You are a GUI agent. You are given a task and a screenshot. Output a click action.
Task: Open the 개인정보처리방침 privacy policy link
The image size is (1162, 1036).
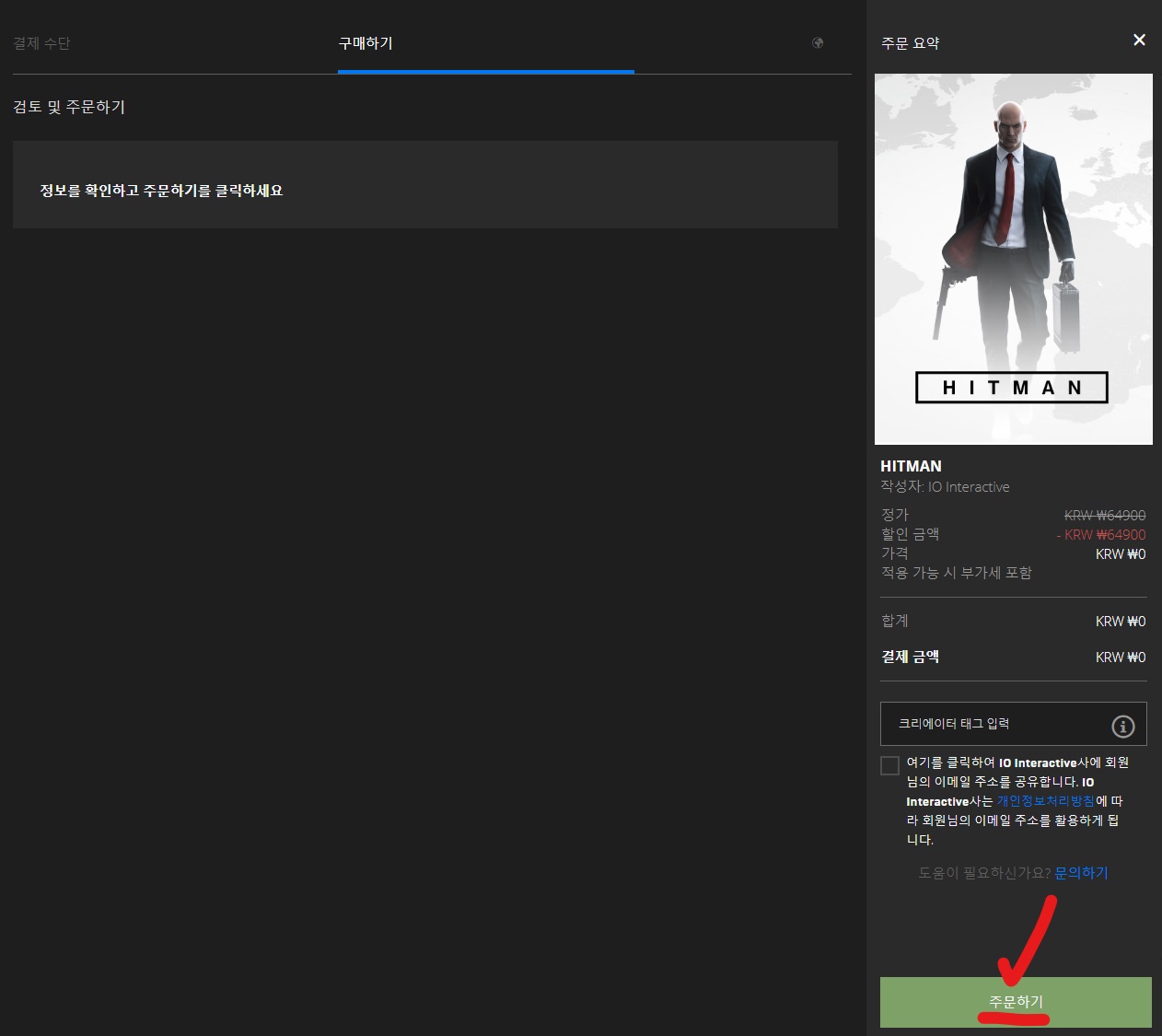(x=1045, y=801)
